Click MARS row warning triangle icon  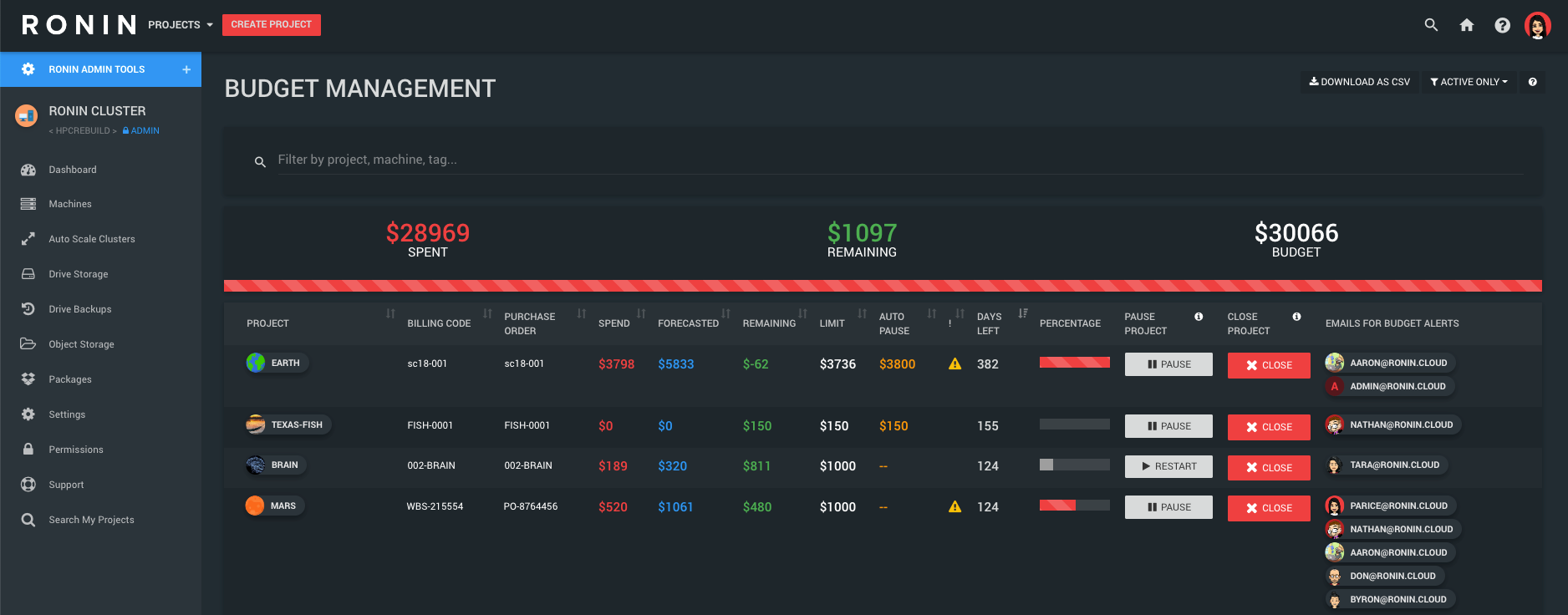955,507
